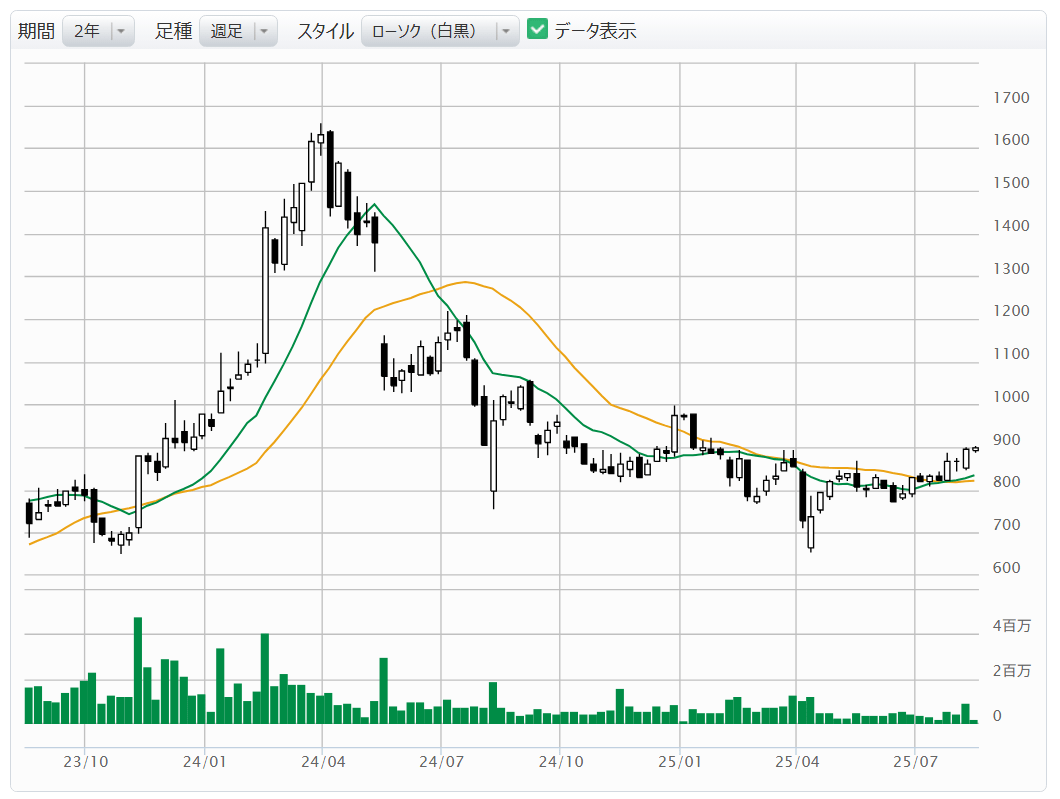Viewport: 1060px width, 799px height.
Task: Click the peak of the green moving-average line
Action: pyautogui.click(x=373, y=205)
